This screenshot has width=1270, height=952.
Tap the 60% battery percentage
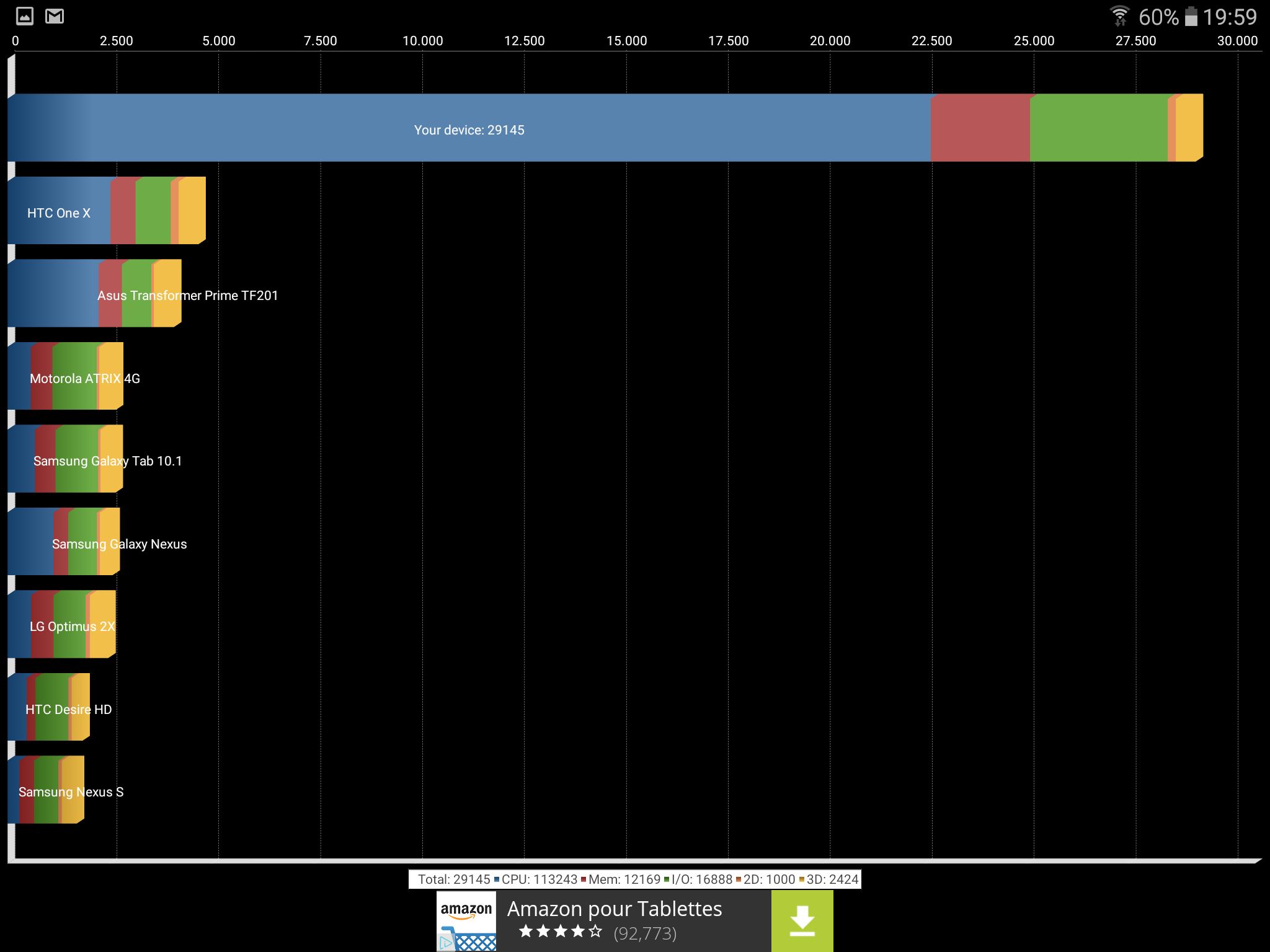click(1158, 17)
